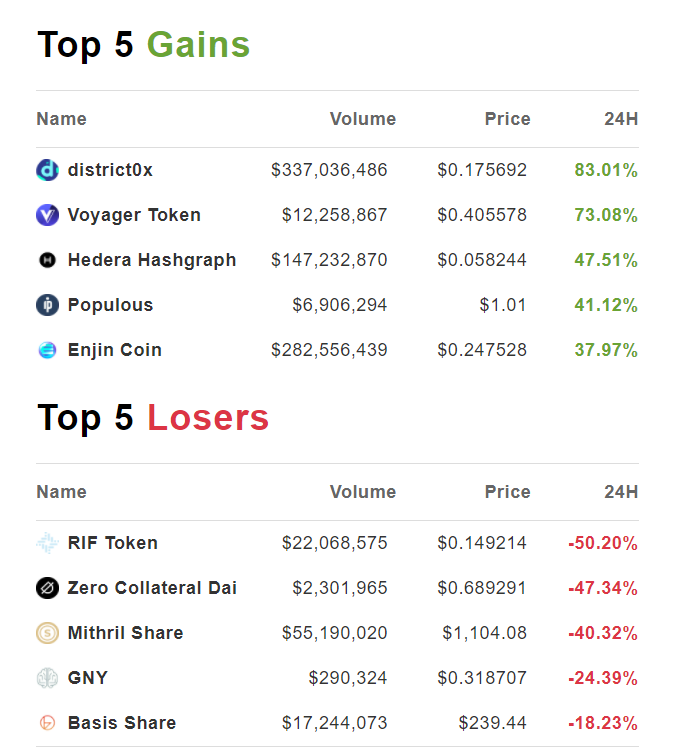The height and width of the screenshot is (747, 675).
Task: Click RIF Token's -50.20% change value
Action: point(603,543)
